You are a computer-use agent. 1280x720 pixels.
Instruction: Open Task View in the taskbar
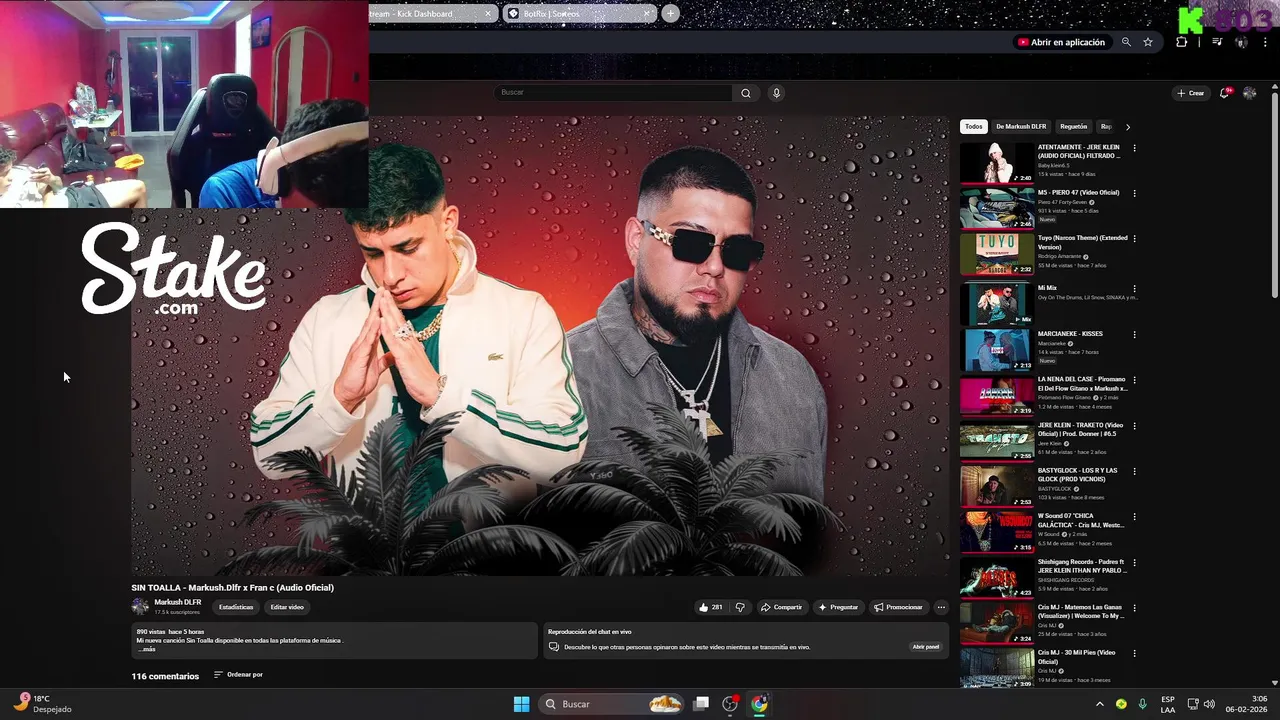(x=701, y=704)
